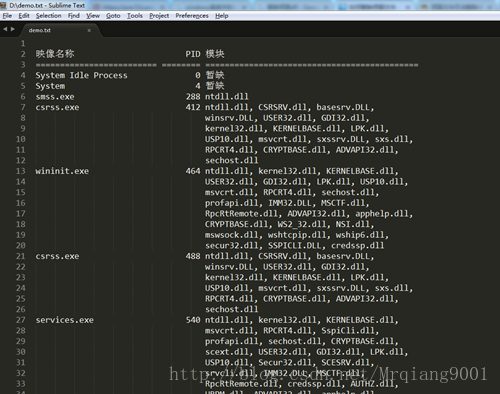Open the Find menu
This screenshot has width=500, height=394.
(74, 16)
